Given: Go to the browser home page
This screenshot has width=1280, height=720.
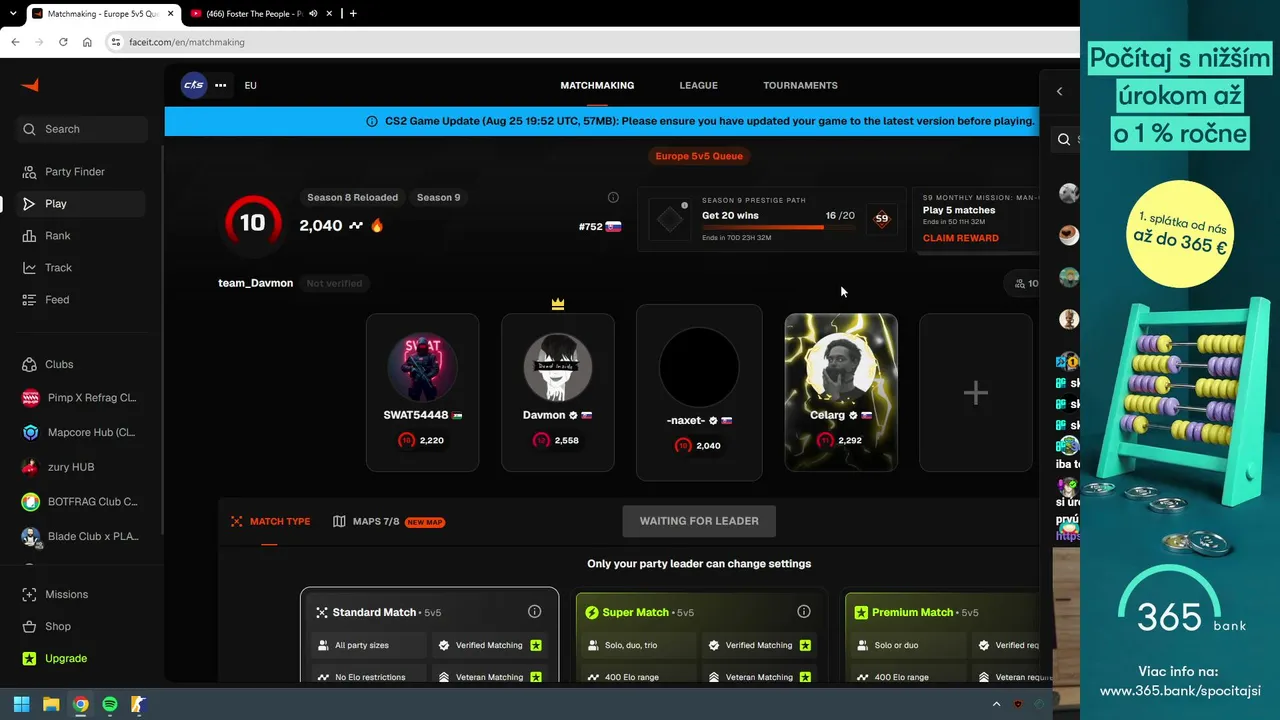Looking at the screenshot, I should click(87, 42).
